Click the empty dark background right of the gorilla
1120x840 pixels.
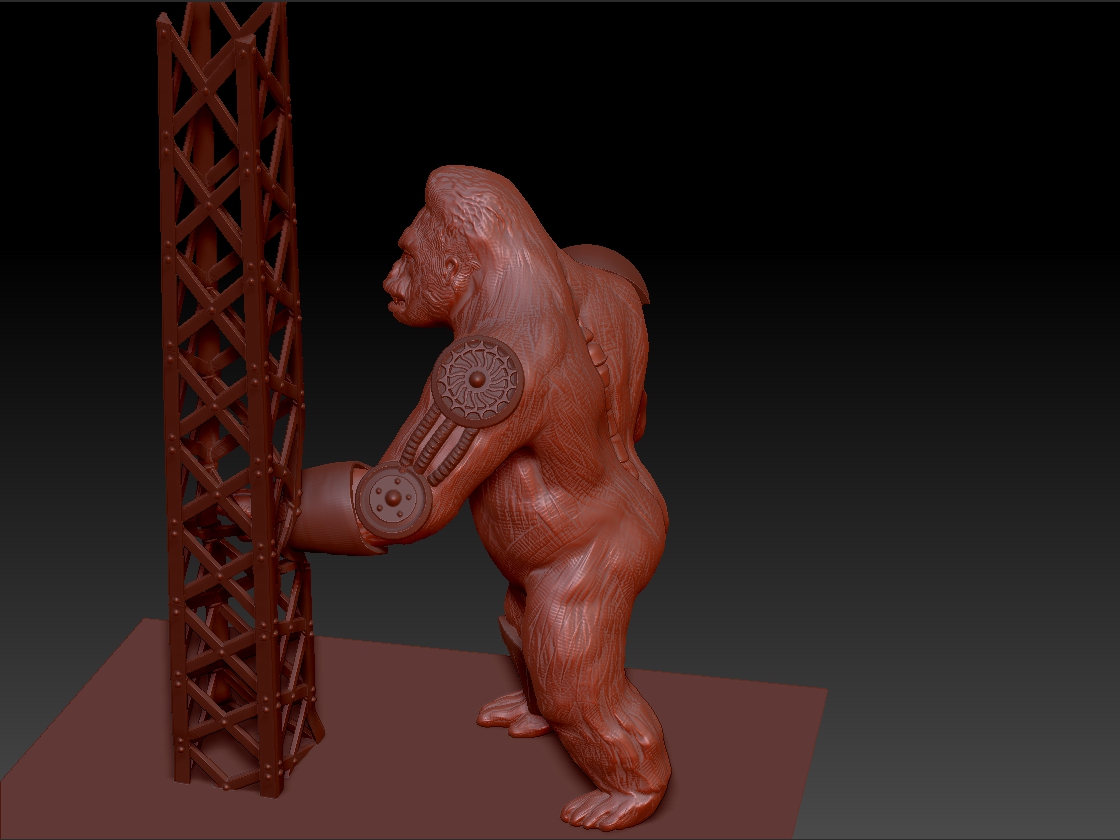(x=900, y=350)
